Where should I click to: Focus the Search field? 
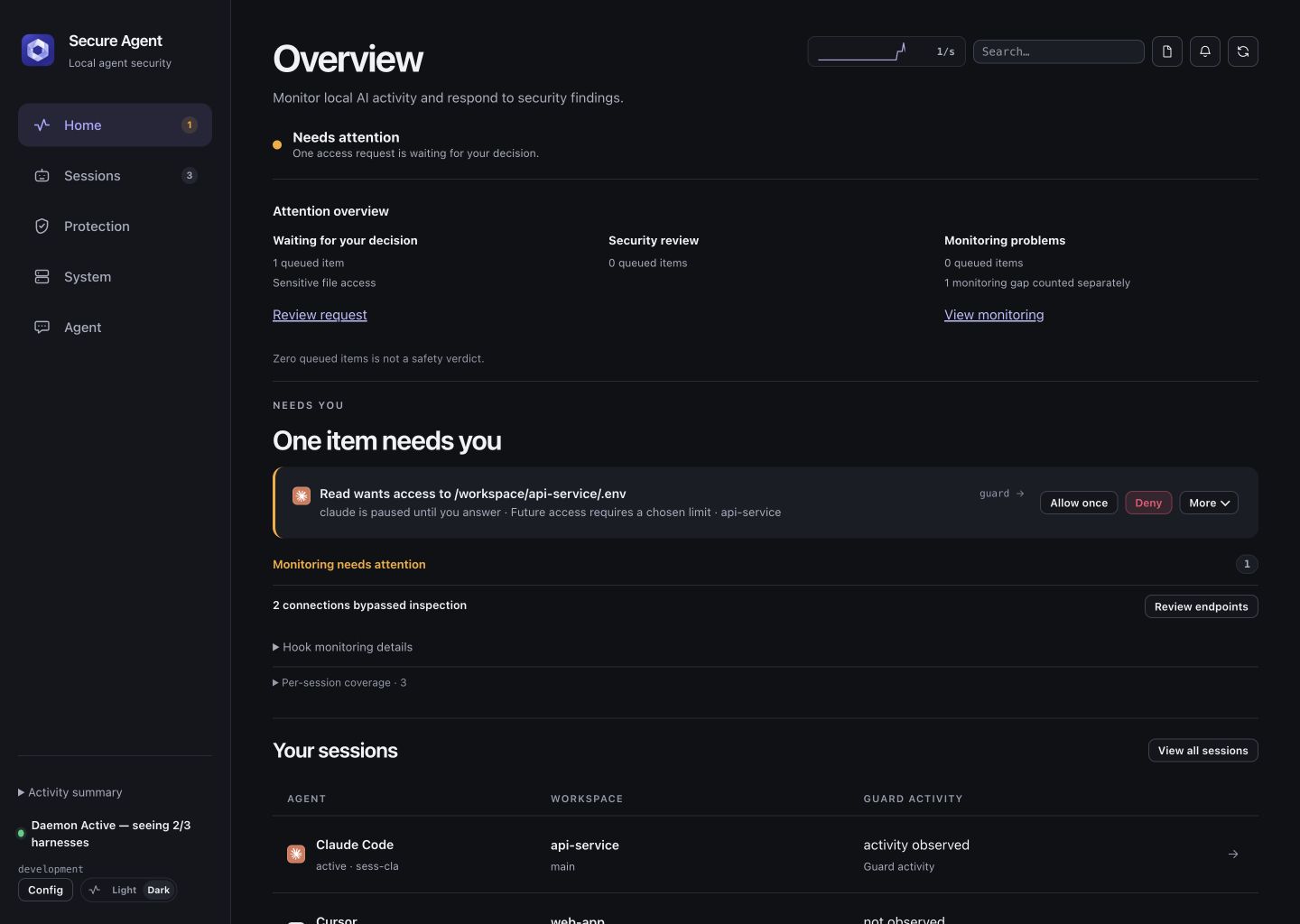1059,51
